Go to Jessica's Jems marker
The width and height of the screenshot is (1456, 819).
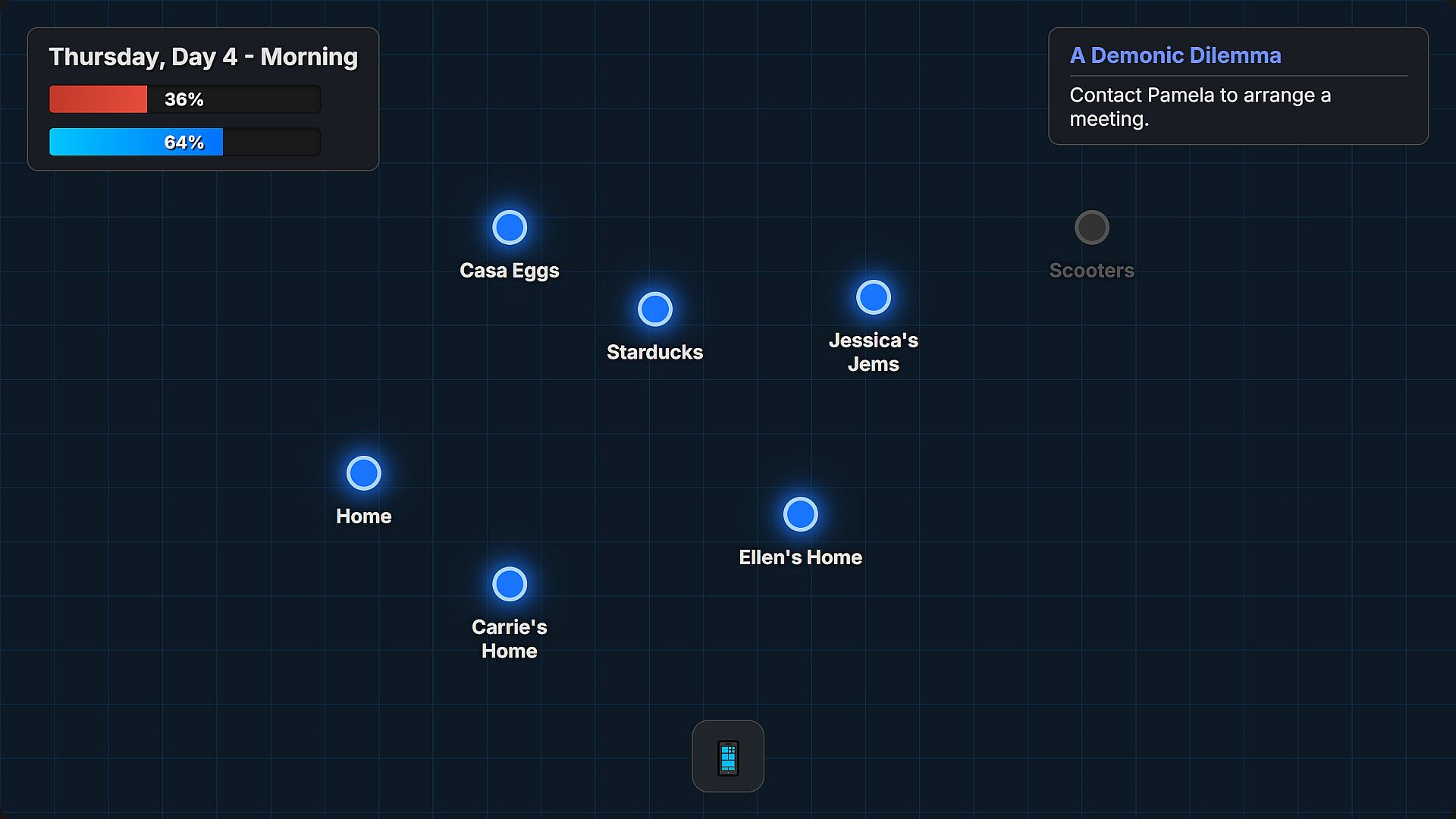(x=874, y=297)
